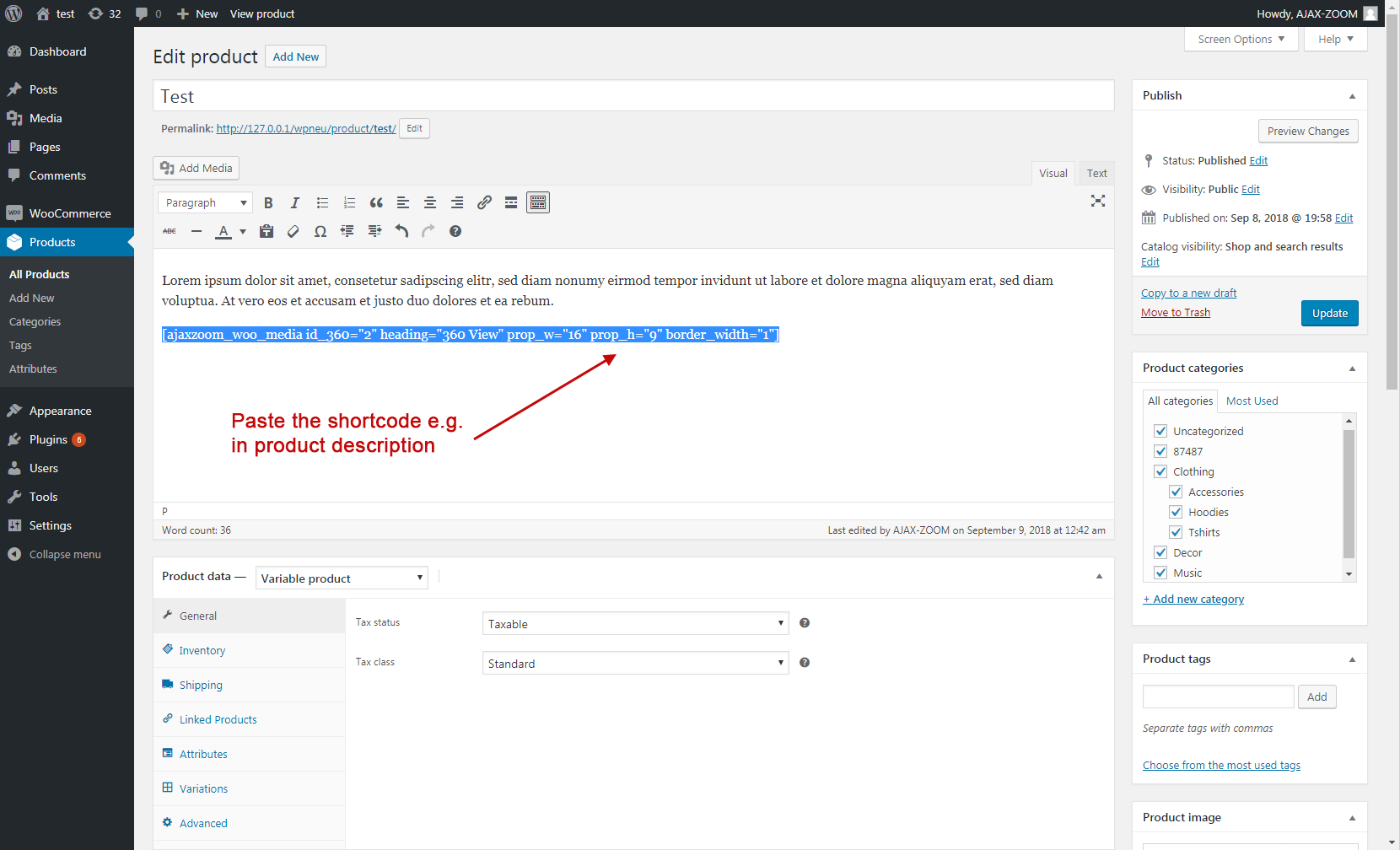This screenshot has height=850, width=1400.
Task: Uncheck the Decor category
Action: pyautogui.click(x=1160, y=552)
